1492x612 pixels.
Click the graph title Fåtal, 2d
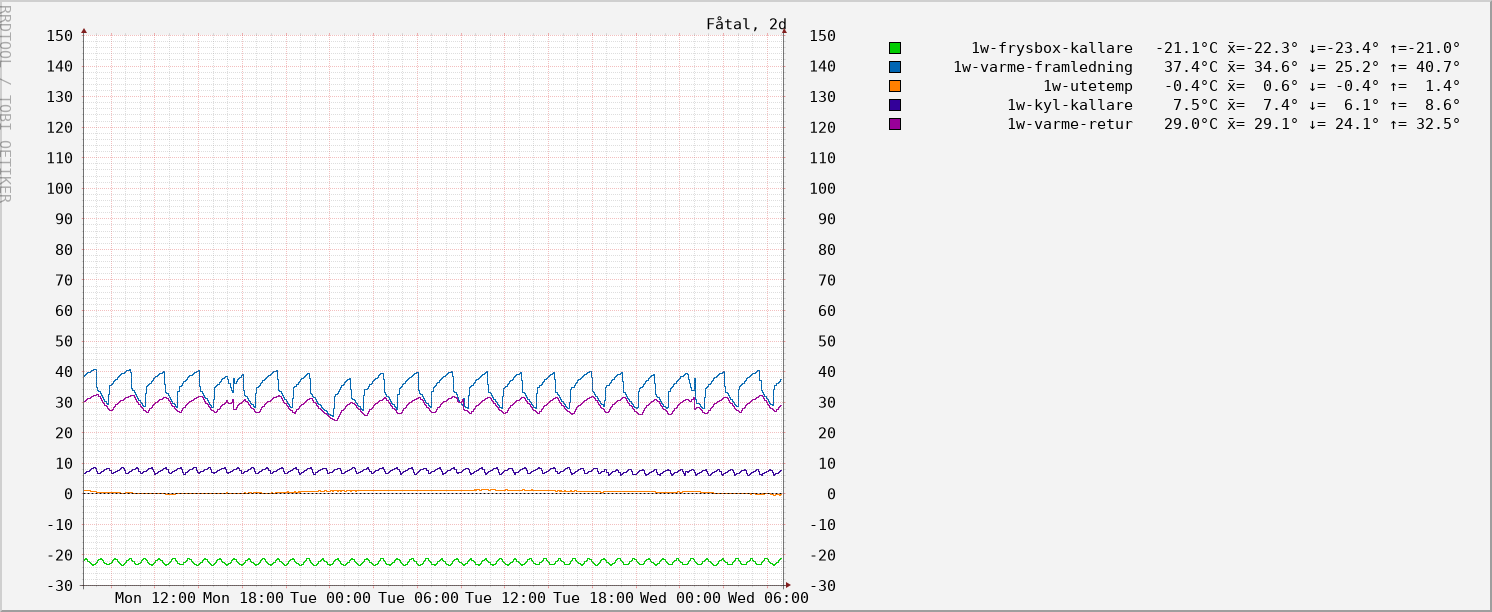tap(745, 24)
